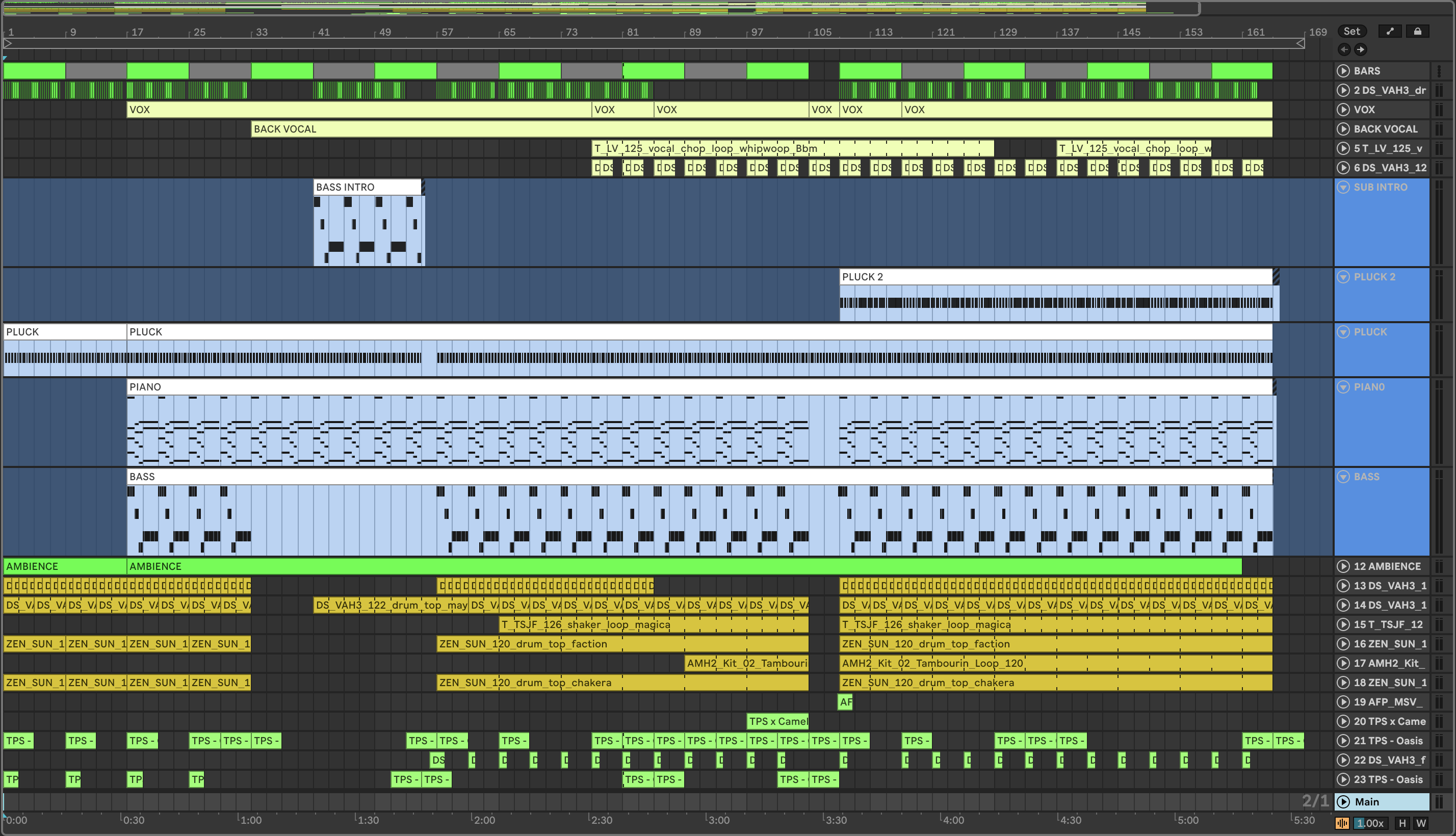Jump to the previous locator arrow

tap(1344, 49)
